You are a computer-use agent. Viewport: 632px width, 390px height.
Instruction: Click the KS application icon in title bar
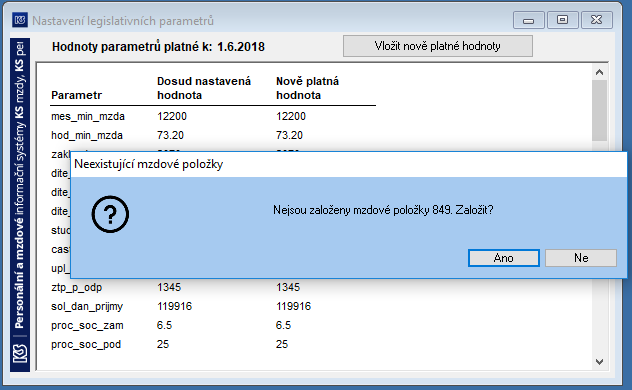(x=20, y=20)
